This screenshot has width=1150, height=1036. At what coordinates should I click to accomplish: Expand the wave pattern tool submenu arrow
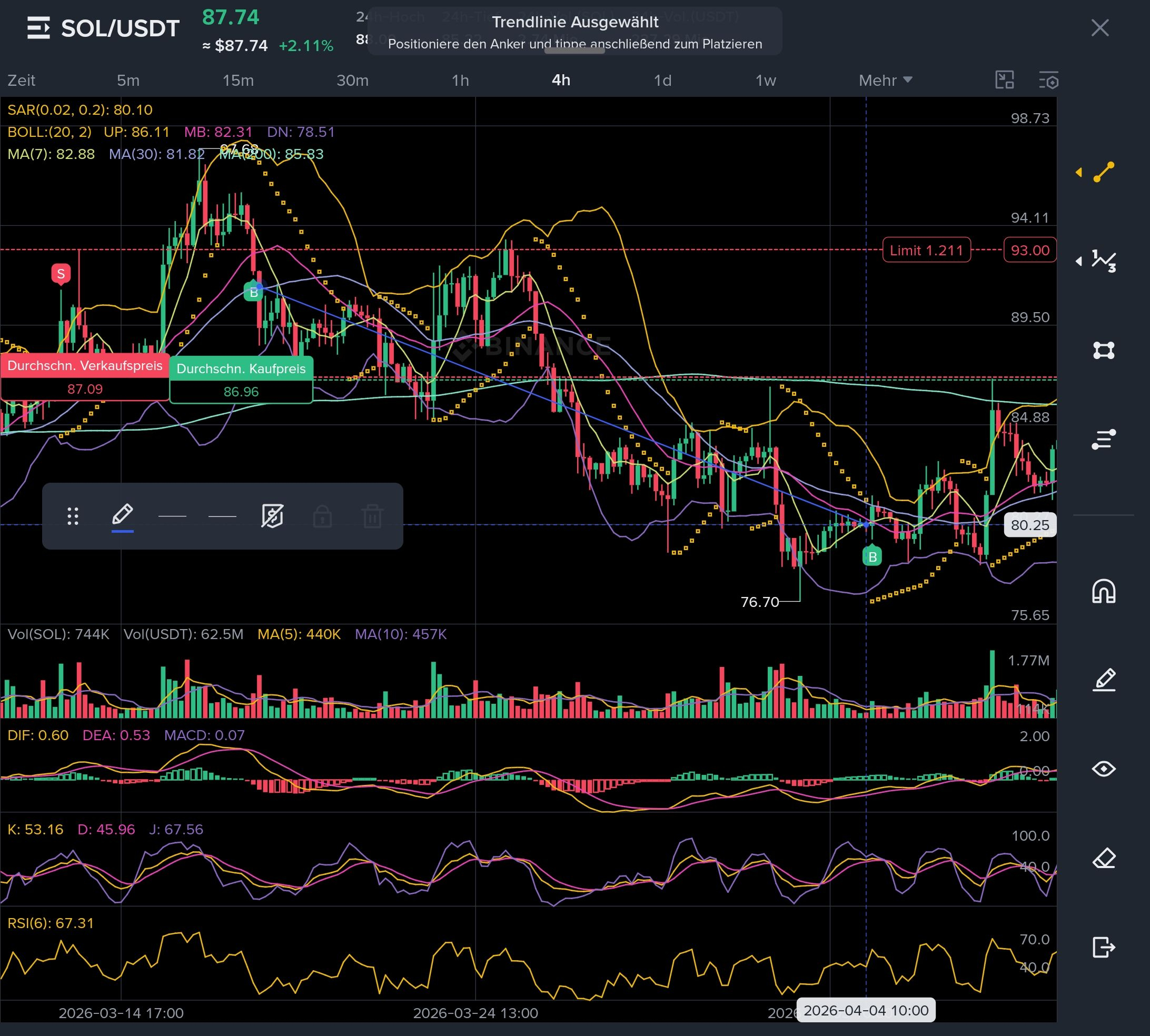tap(1078, 261)
